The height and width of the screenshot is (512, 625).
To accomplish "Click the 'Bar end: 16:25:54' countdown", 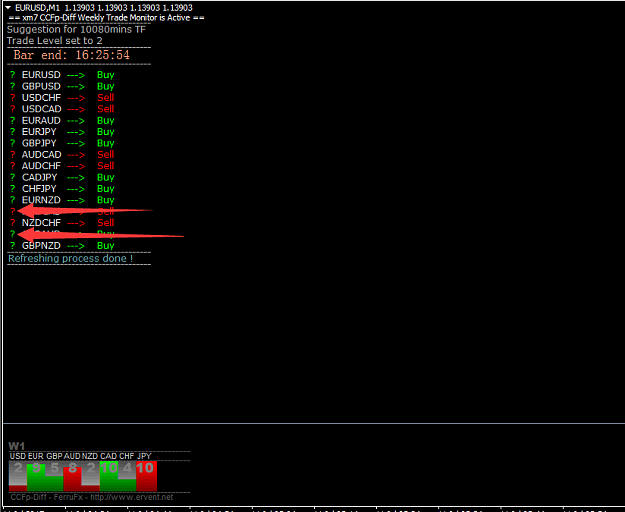I will [72, 55].
